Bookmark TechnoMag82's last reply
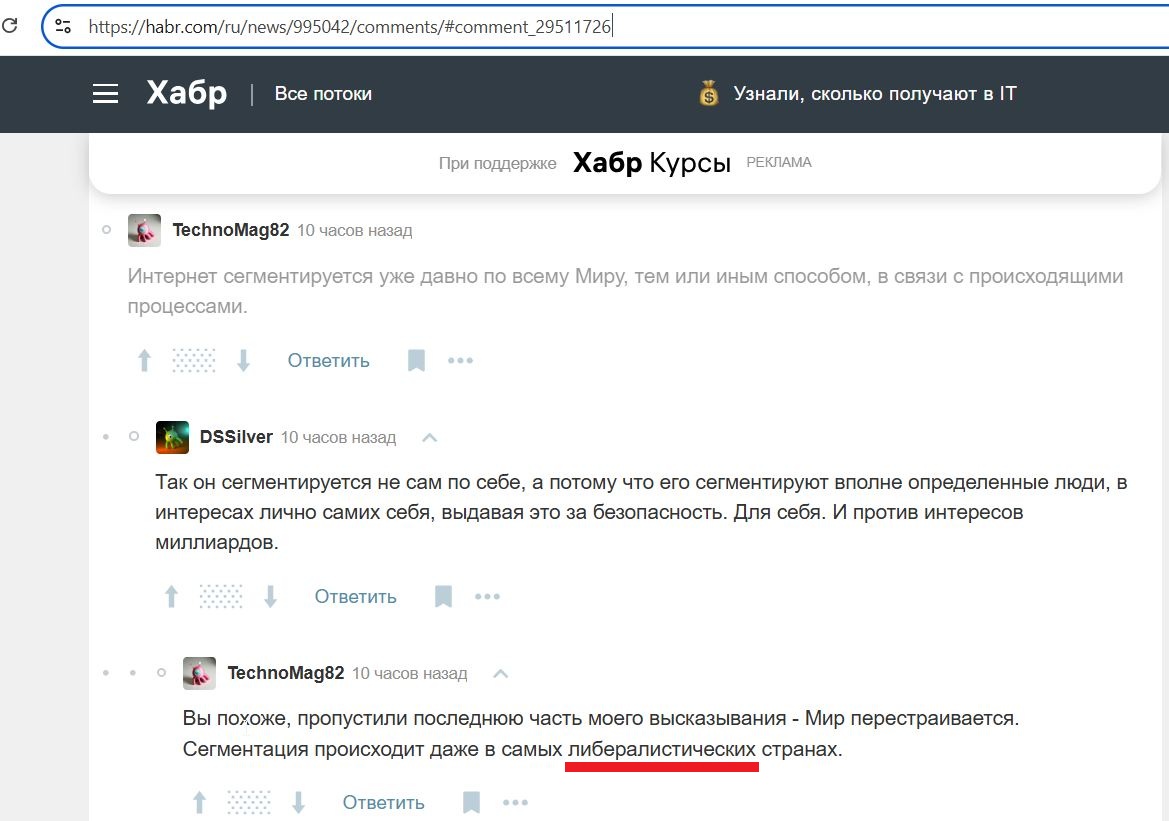Image resolution: width=1169 pixels, height=821 pixels. [x=471, y=802]
